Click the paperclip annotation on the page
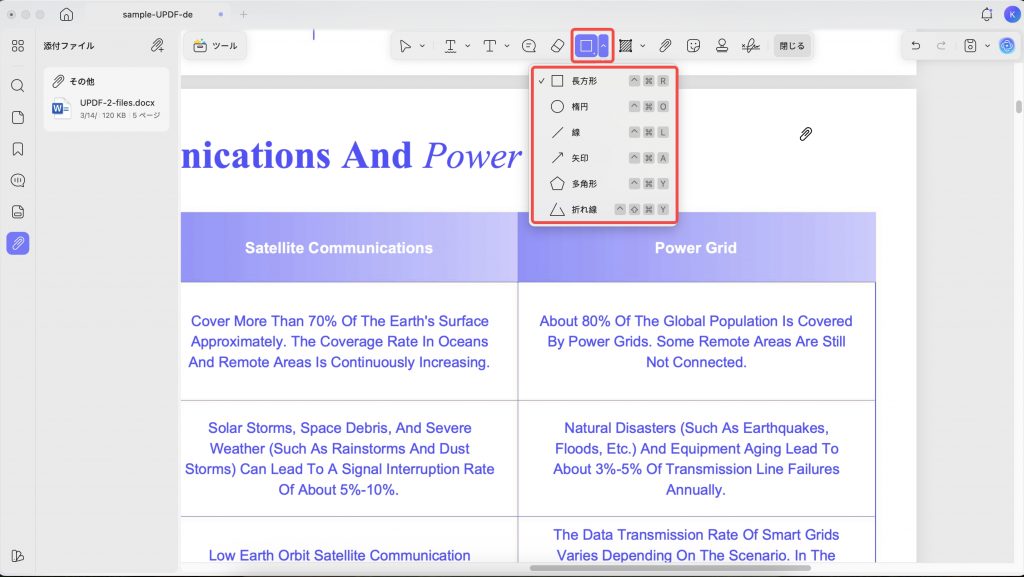1024x577 pixels. tap(806, 134)
